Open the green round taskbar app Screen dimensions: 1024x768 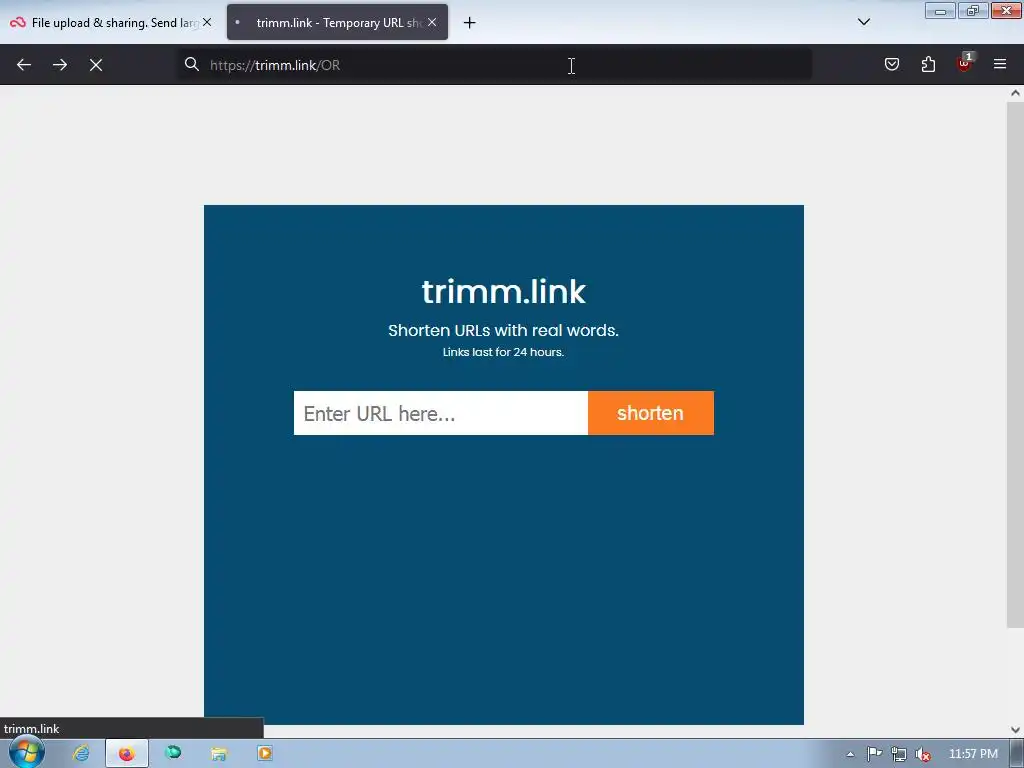tap(173, 753)
